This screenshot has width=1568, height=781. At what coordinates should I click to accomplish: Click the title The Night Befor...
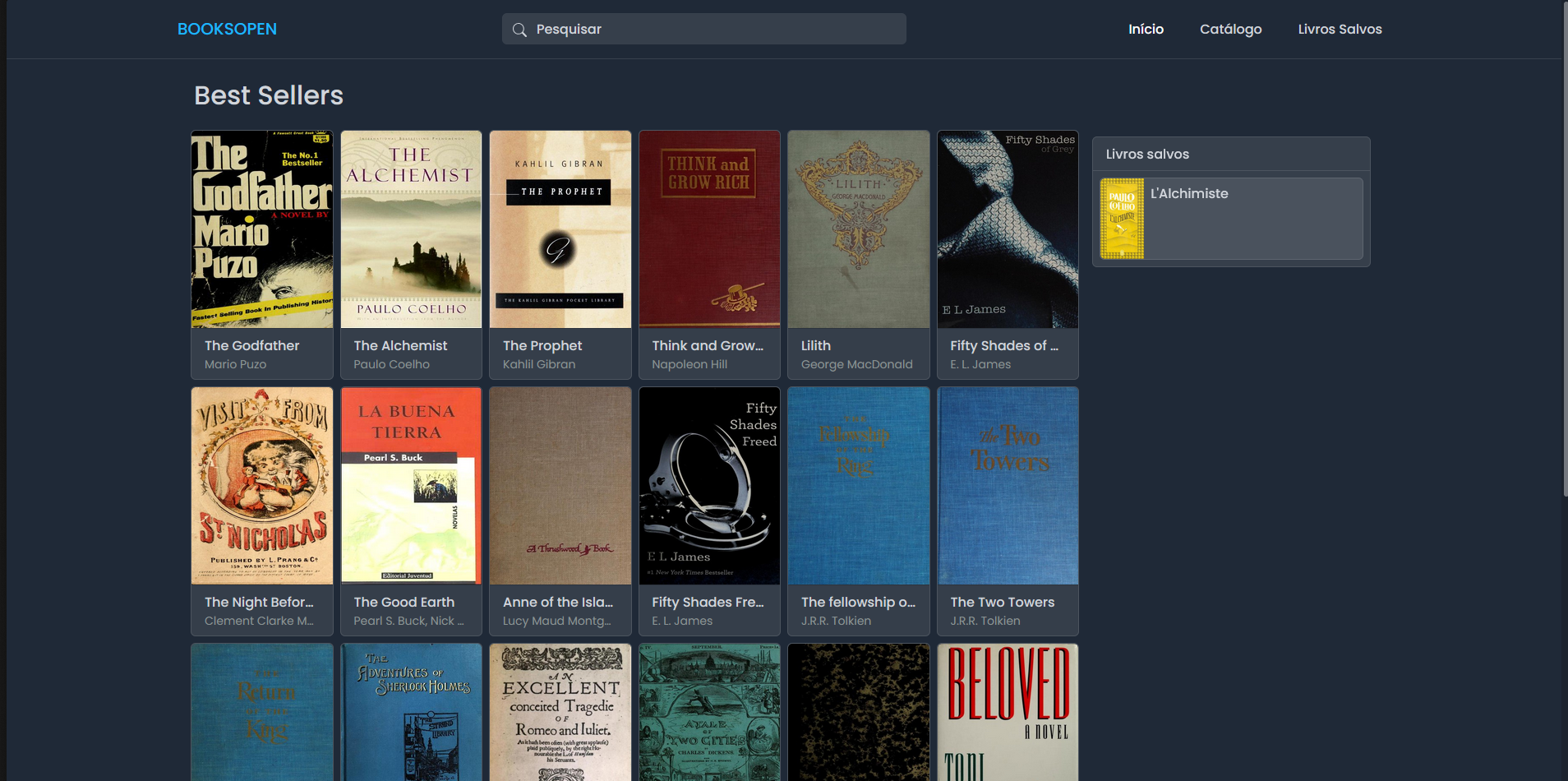pos(259,603)
